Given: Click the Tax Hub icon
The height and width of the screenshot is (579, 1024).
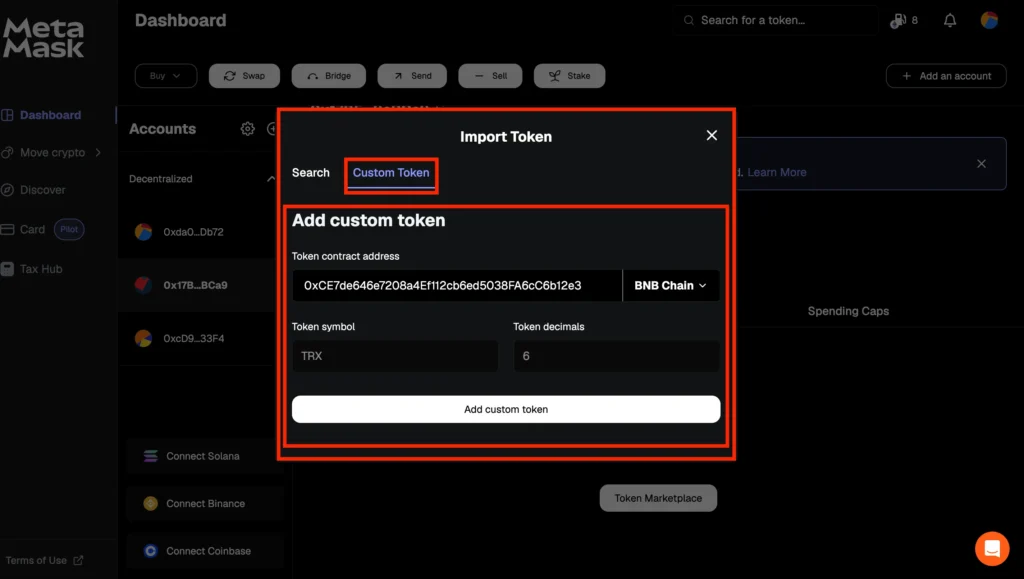Looking at the screenshot, I should pyautogui.click(x=7, y=269).
